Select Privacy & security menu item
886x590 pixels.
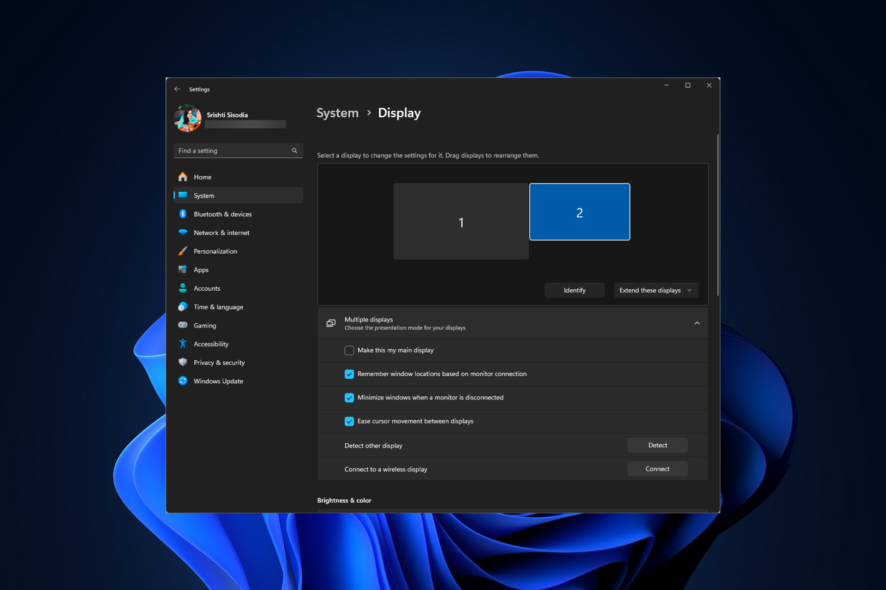(238, 362)
